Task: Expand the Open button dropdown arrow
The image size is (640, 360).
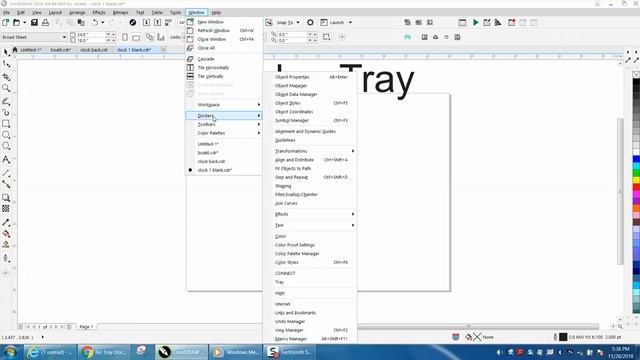Action: (x=24, y=22)
